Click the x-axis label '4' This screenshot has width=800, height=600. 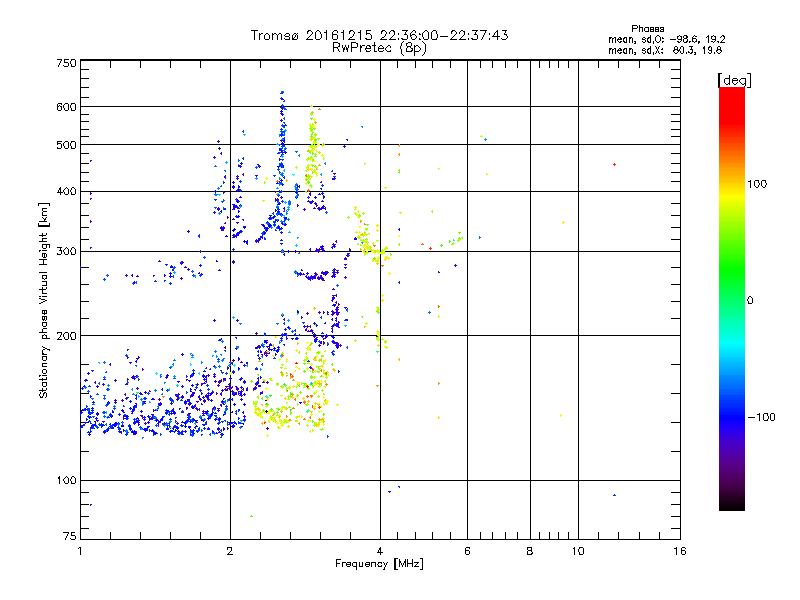380,551
